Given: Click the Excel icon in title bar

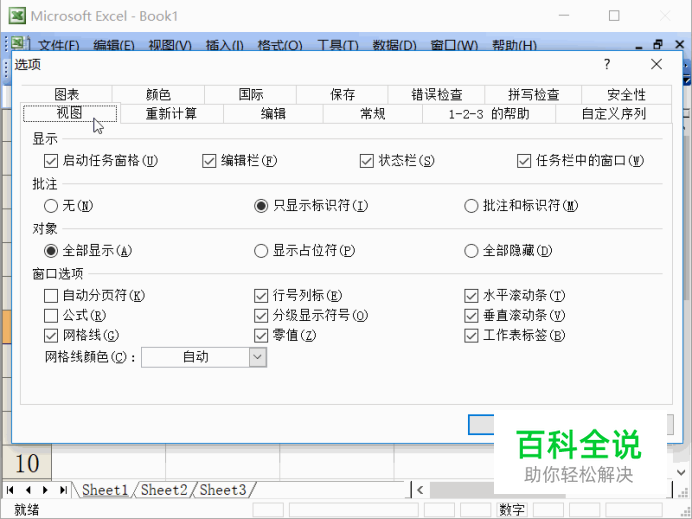Looking at the screenshot, I should [17, 15].
